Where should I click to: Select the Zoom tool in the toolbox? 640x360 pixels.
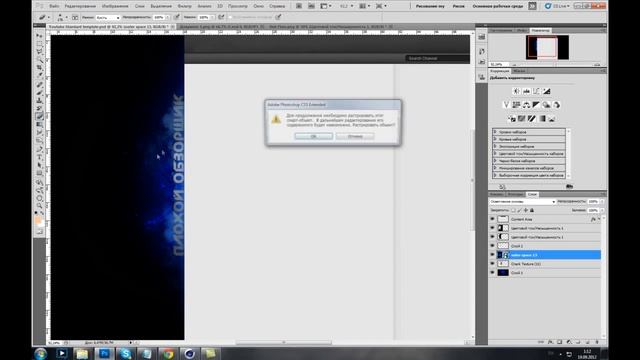[40, 205]
